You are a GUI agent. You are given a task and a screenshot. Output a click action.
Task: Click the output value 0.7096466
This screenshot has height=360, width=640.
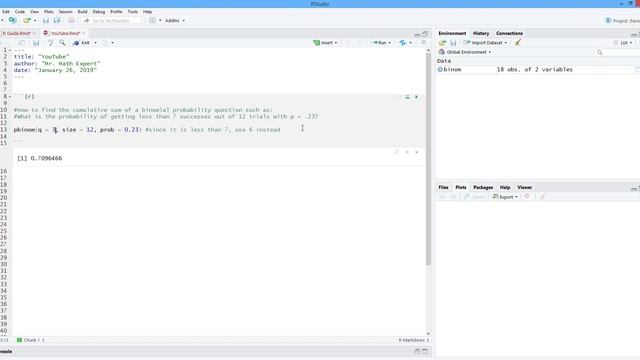(x=46, y=158)
